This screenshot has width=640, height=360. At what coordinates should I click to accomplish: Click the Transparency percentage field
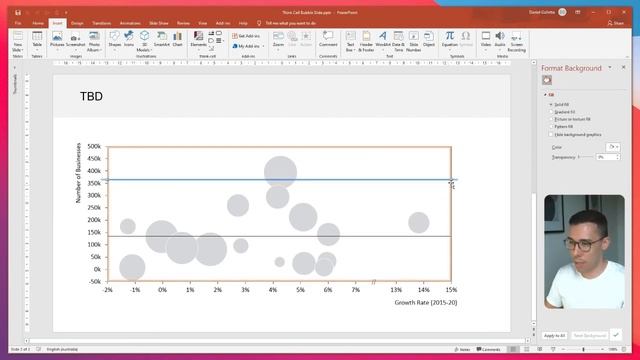(605, 157)
